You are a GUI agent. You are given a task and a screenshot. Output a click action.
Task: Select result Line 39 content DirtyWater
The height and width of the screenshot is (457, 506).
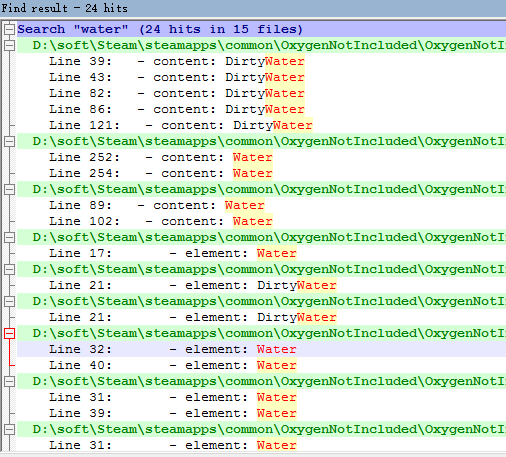pyautogui.click(x=261, y=61)
